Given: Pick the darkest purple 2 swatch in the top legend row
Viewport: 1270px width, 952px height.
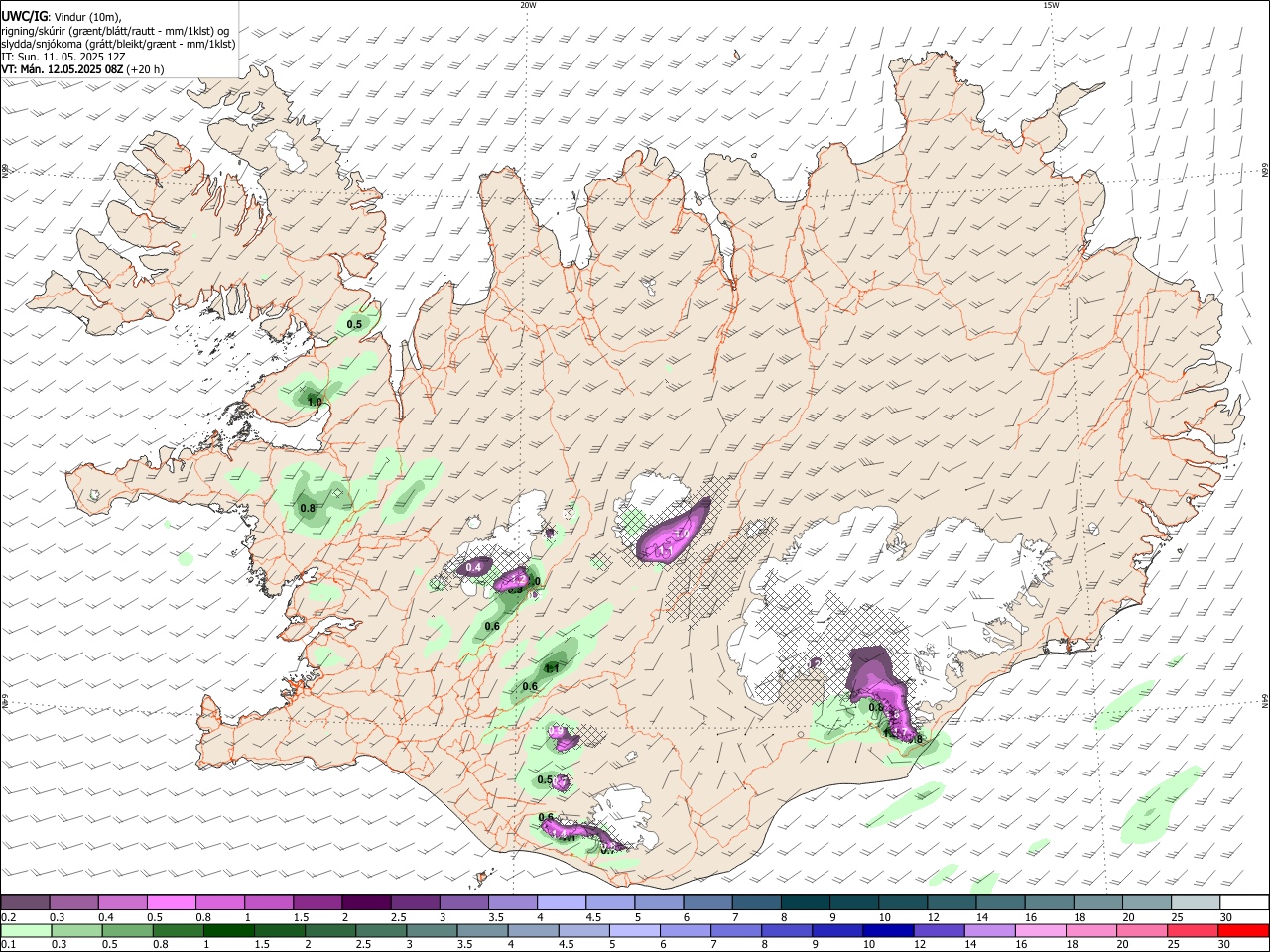Looking at the screenshot, I should coord(365,903).
